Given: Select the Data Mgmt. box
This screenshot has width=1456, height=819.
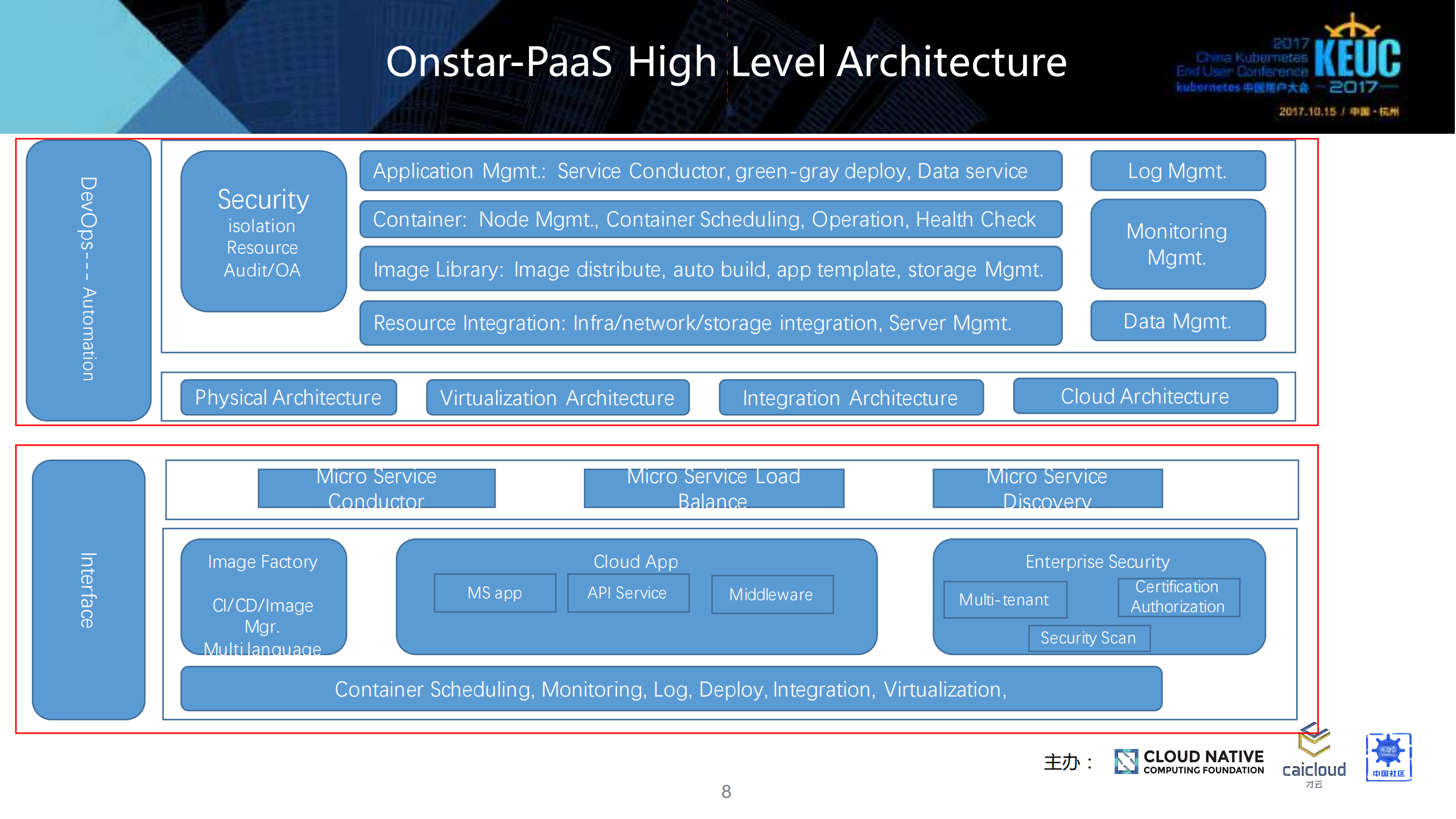Looking at the screenshot, I should (x=1177, y=321).
